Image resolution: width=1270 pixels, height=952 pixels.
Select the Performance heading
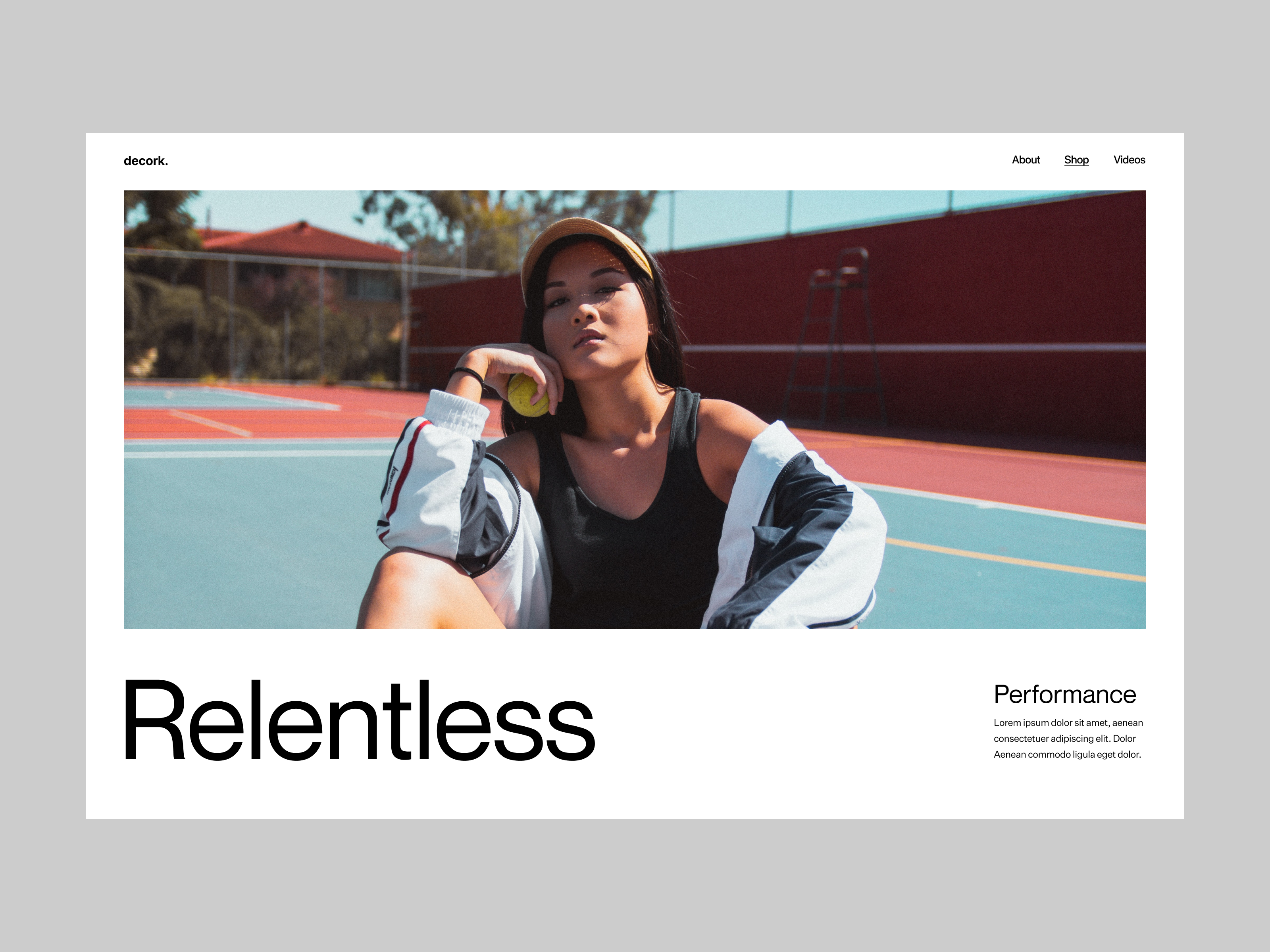point(1064,695)
